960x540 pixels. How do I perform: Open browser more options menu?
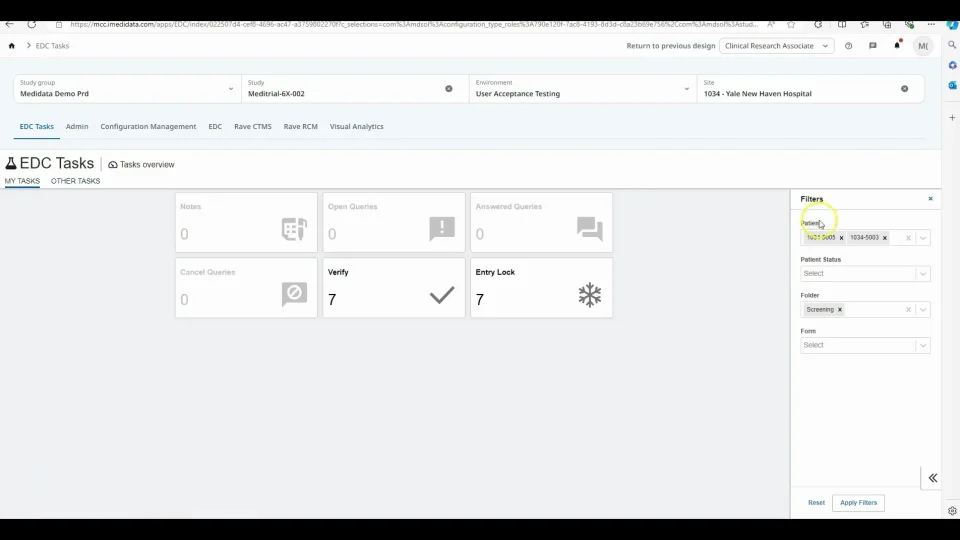tap(931, 24)
